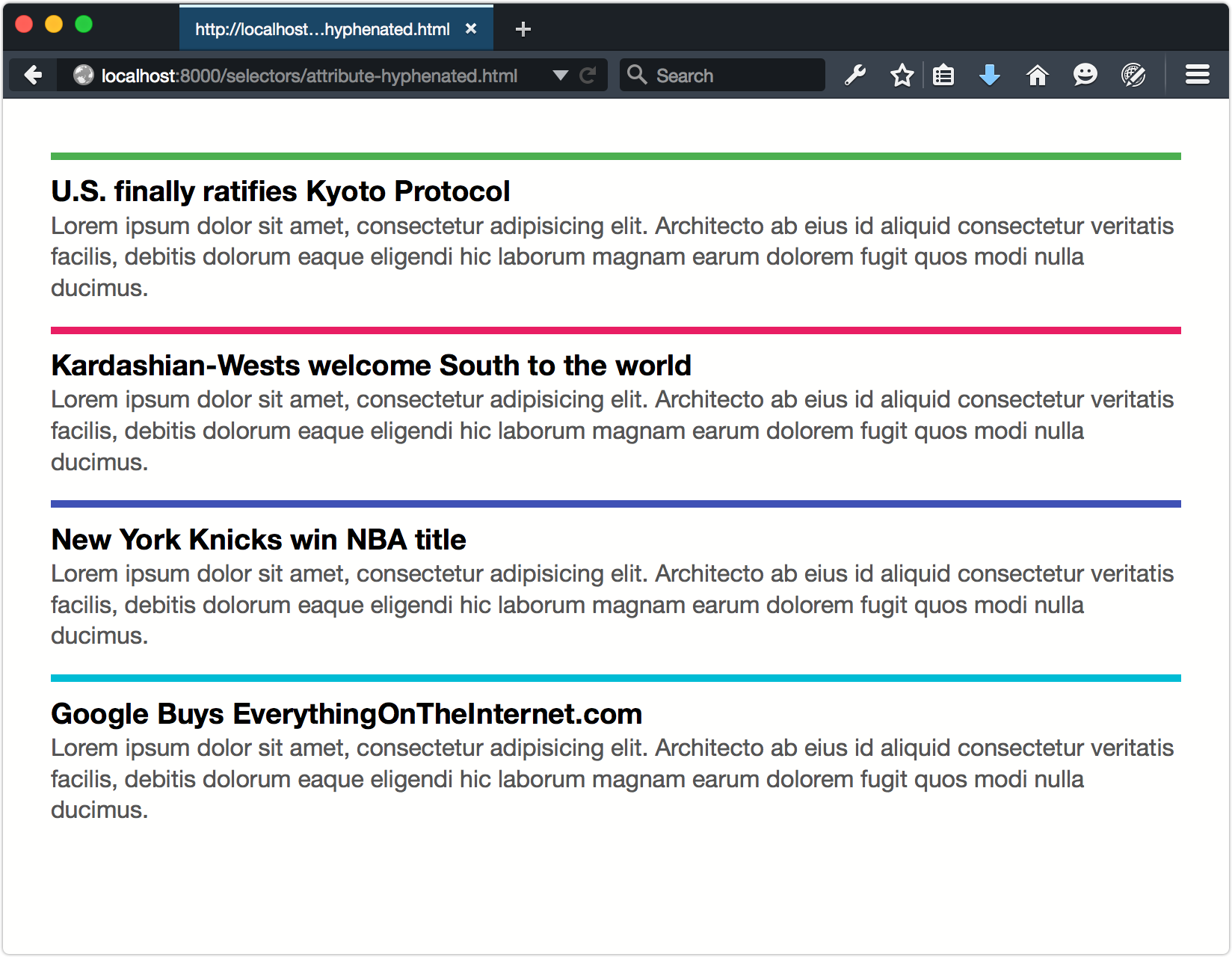Screen dimensions: 1232x957
Task: Select the localhost hyphenated.html tab
Action: (322, 29)
